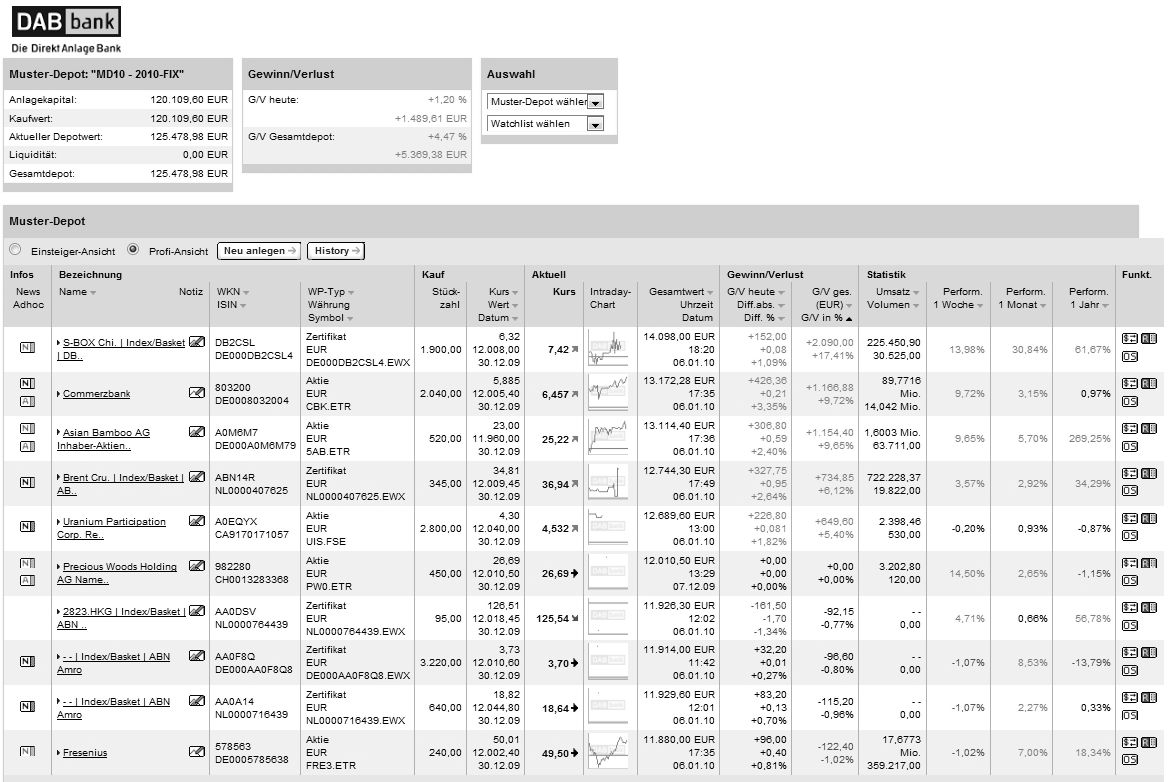Click G/V Gesamtdepot value +4,47 %

pos(447,137)
